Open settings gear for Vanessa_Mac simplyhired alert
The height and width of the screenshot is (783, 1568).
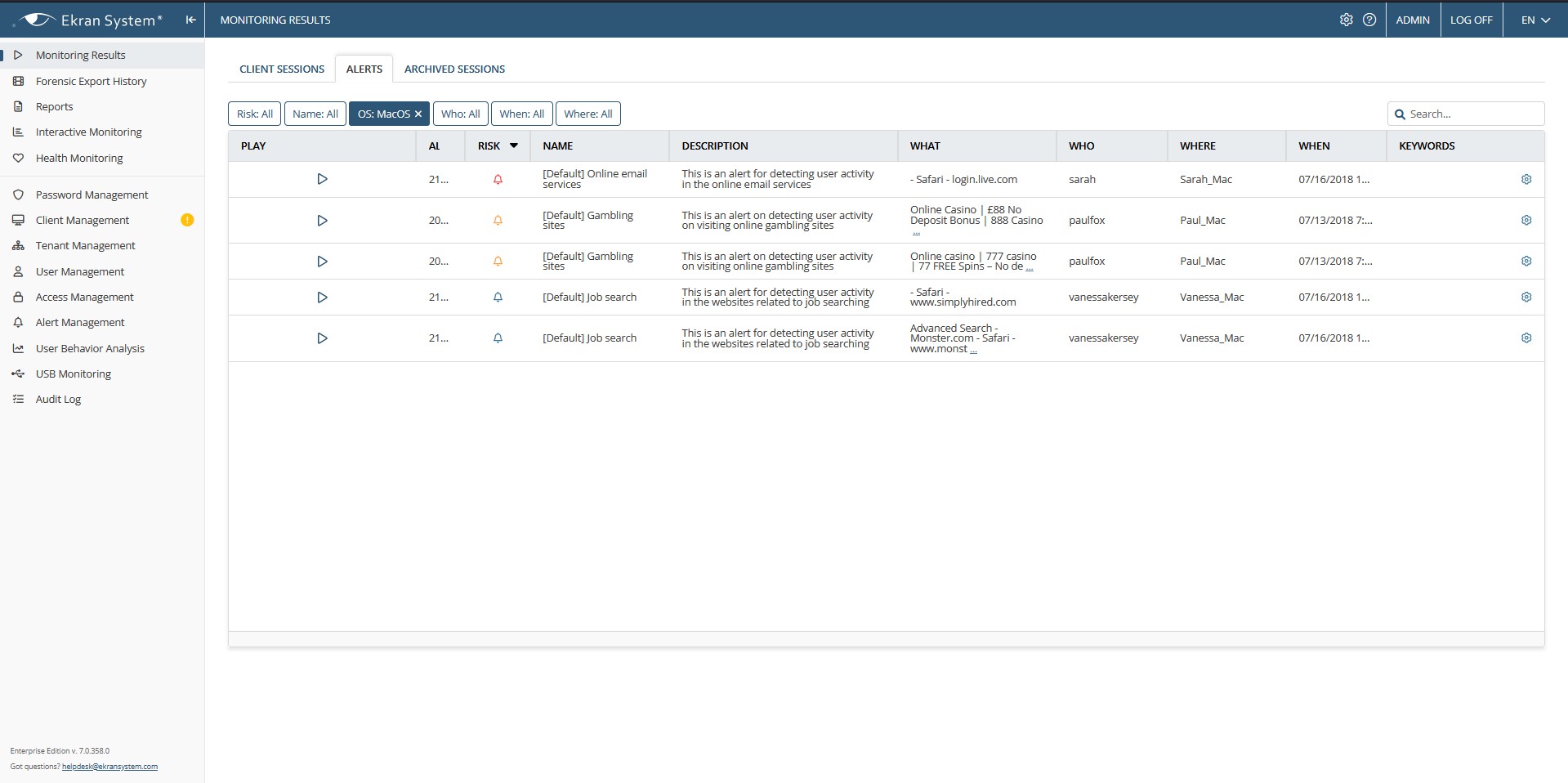[1526, 298]
